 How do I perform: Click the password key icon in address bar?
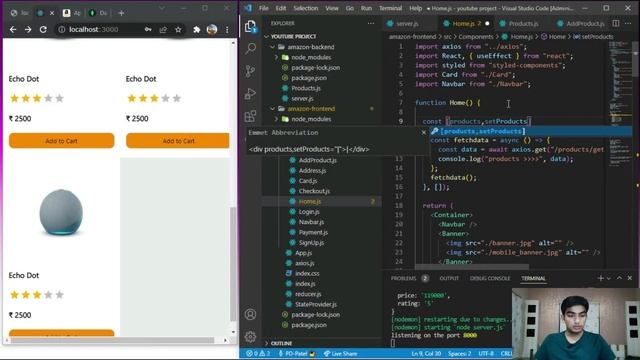pos(148,29)
